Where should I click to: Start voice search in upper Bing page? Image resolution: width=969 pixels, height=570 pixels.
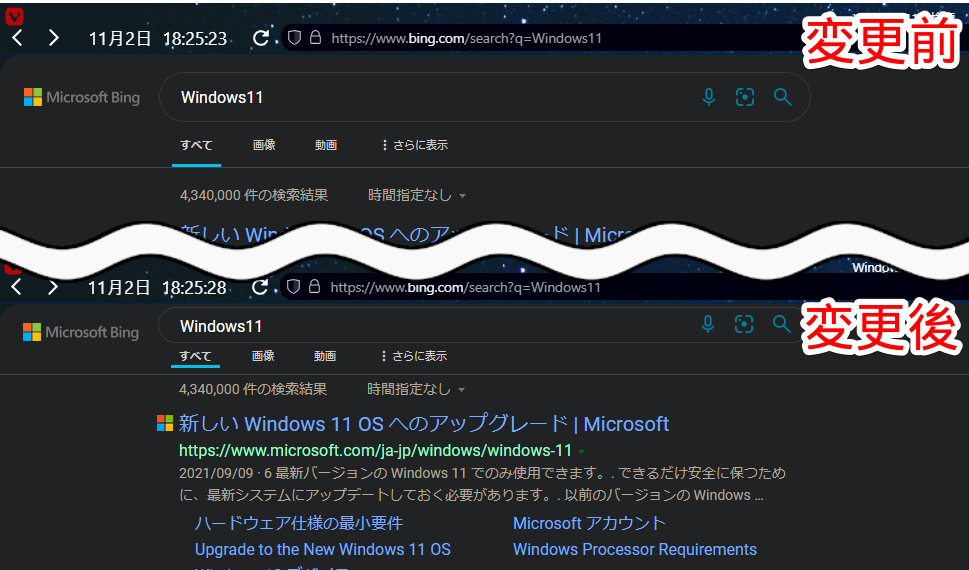pyautogui.click(x=709, y=97)
